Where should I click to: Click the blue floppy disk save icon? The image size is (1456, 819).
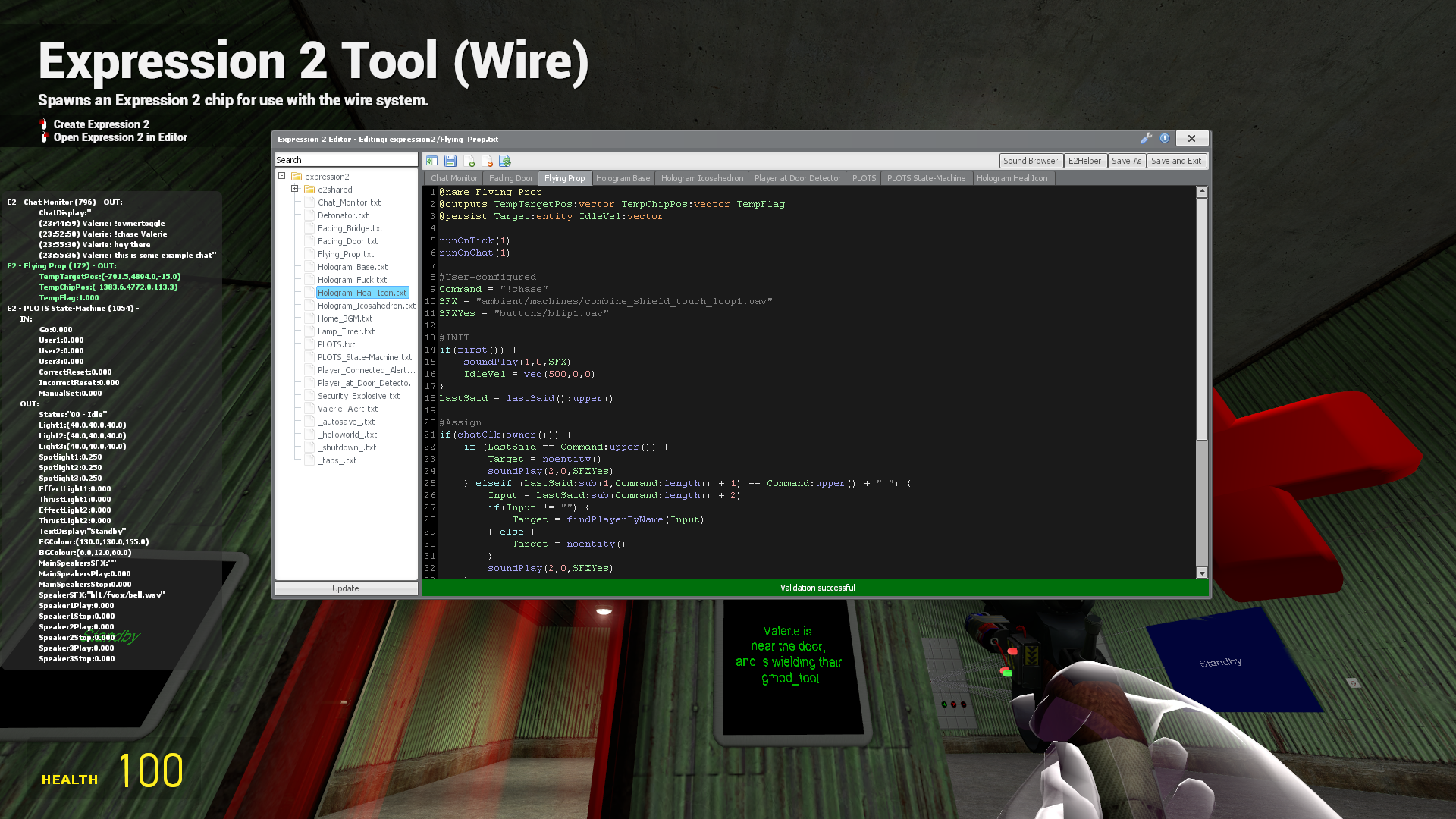tap(450, 161)
